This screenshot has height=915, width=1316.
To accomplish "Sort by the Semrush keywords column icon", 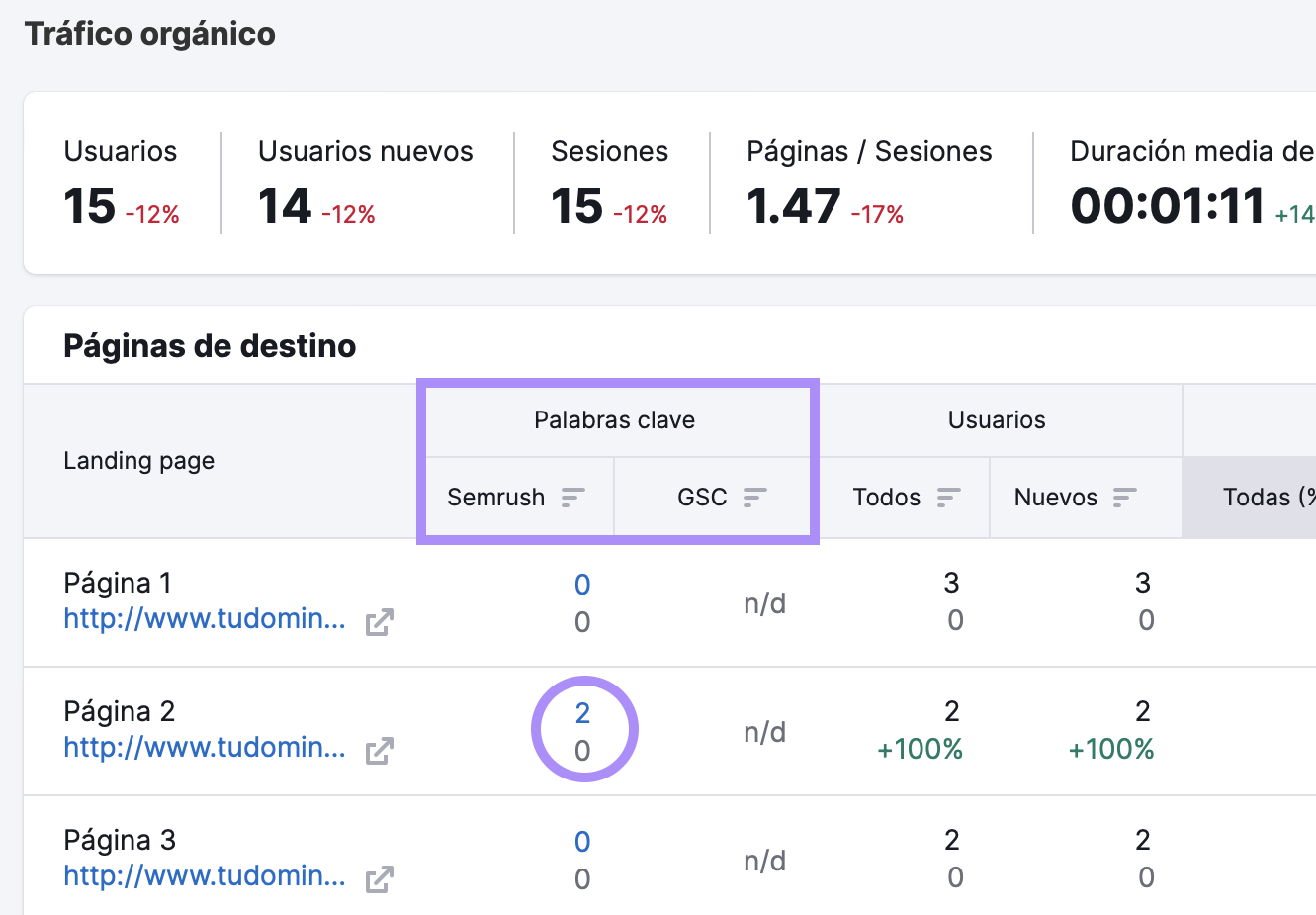I will [573, 497].
